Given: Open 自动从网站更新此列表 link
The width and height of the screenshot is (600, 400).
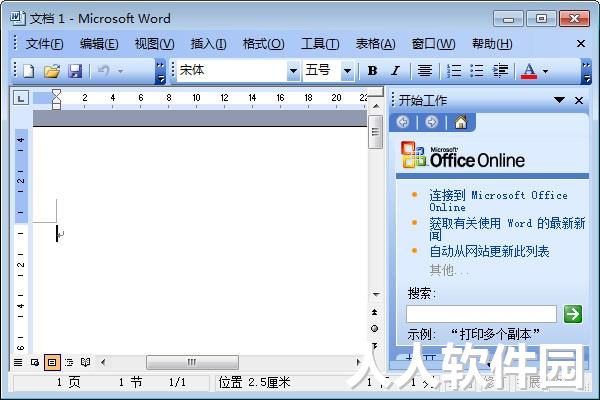Looking at the screenshot, I should (489, 251).
